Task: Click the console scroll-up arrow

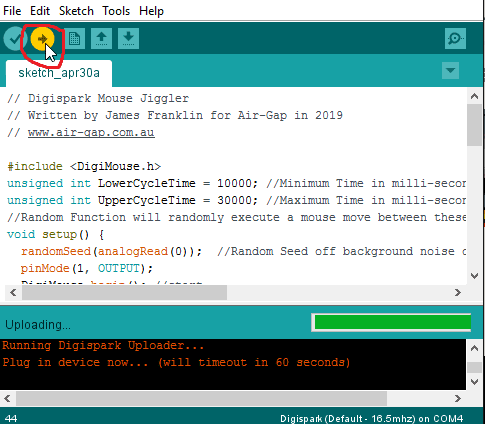Action: [x=474, y=348]
